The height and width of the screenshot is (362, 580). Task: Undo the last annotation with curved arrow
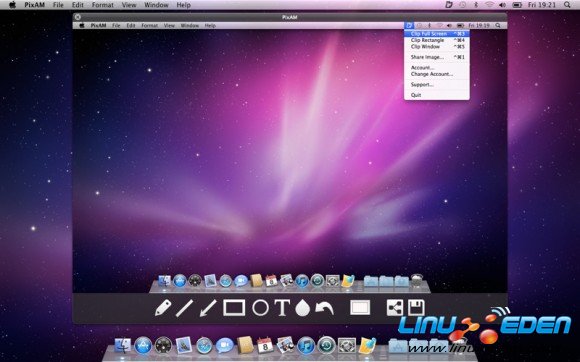324,308
